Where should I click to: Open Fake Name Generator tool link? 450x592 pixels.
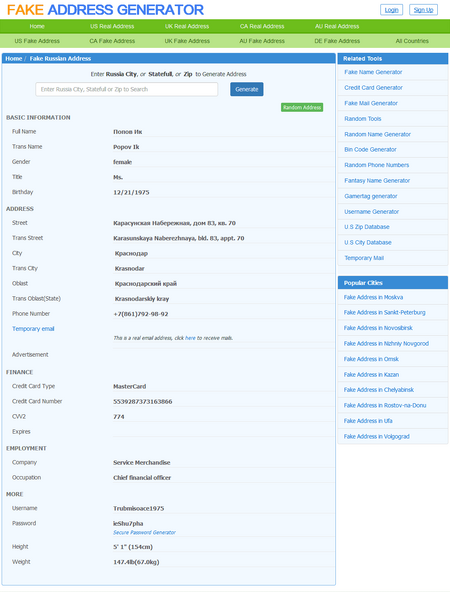[x=373, y=72]
